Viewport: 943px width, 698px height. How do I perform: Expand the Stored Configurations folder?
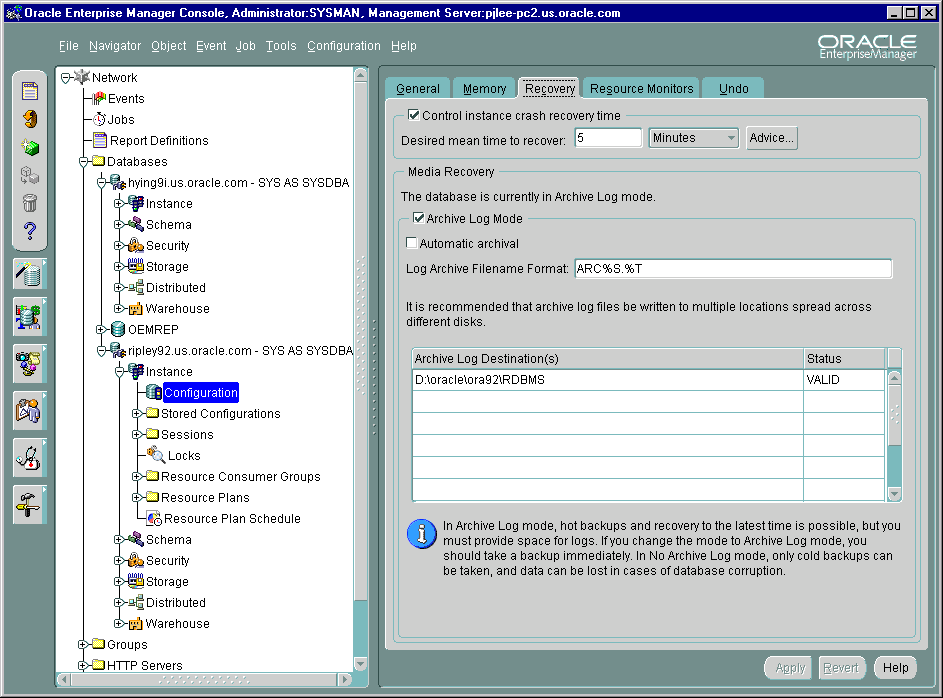(x=137, y=414)
